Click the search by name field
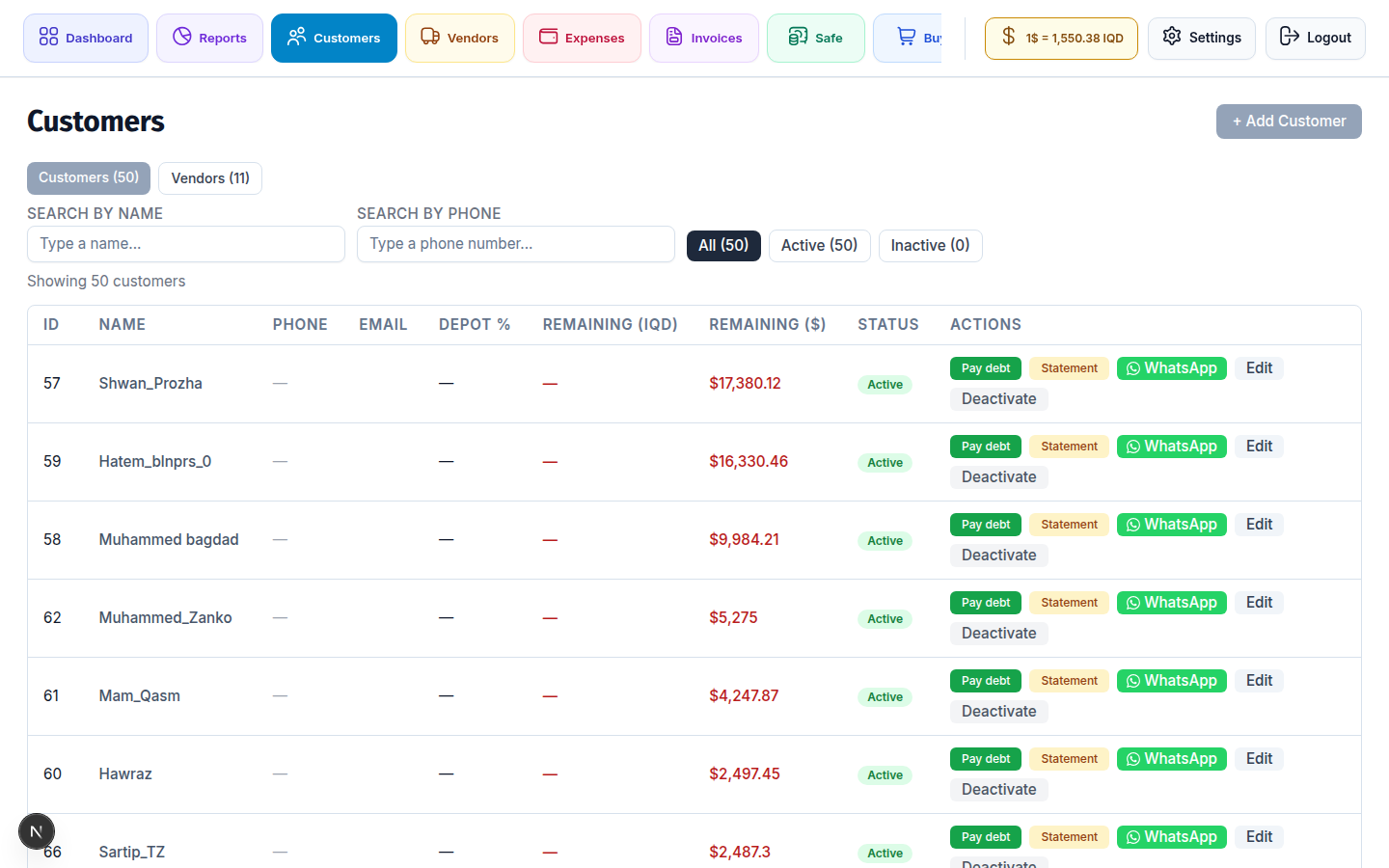The height and width of the screenshot is (868, 1389). click(x=186, y=244)
